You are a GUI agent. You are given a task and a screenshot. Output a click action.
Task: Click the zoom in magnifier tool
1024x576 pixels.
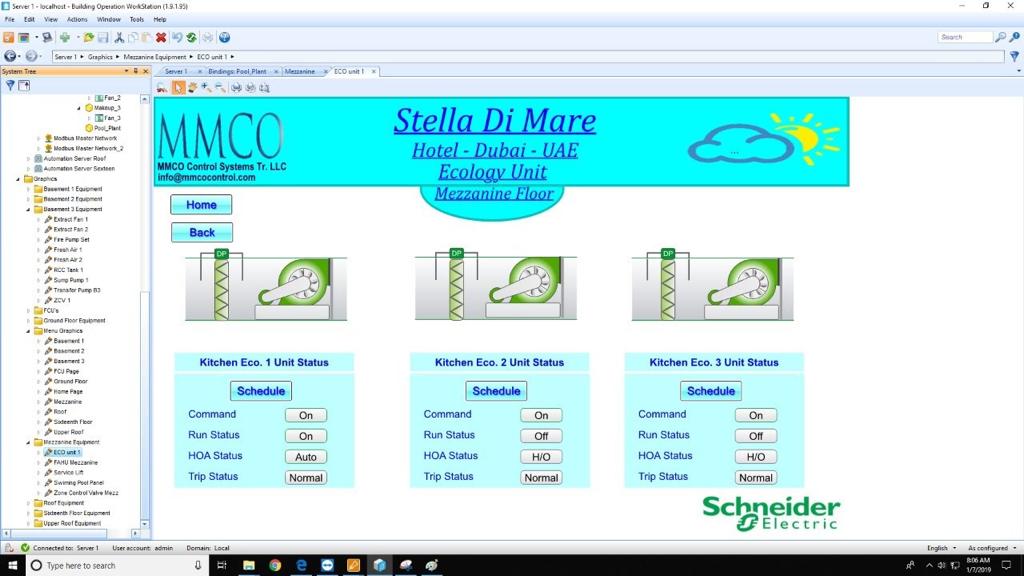[x=206, y=88]
